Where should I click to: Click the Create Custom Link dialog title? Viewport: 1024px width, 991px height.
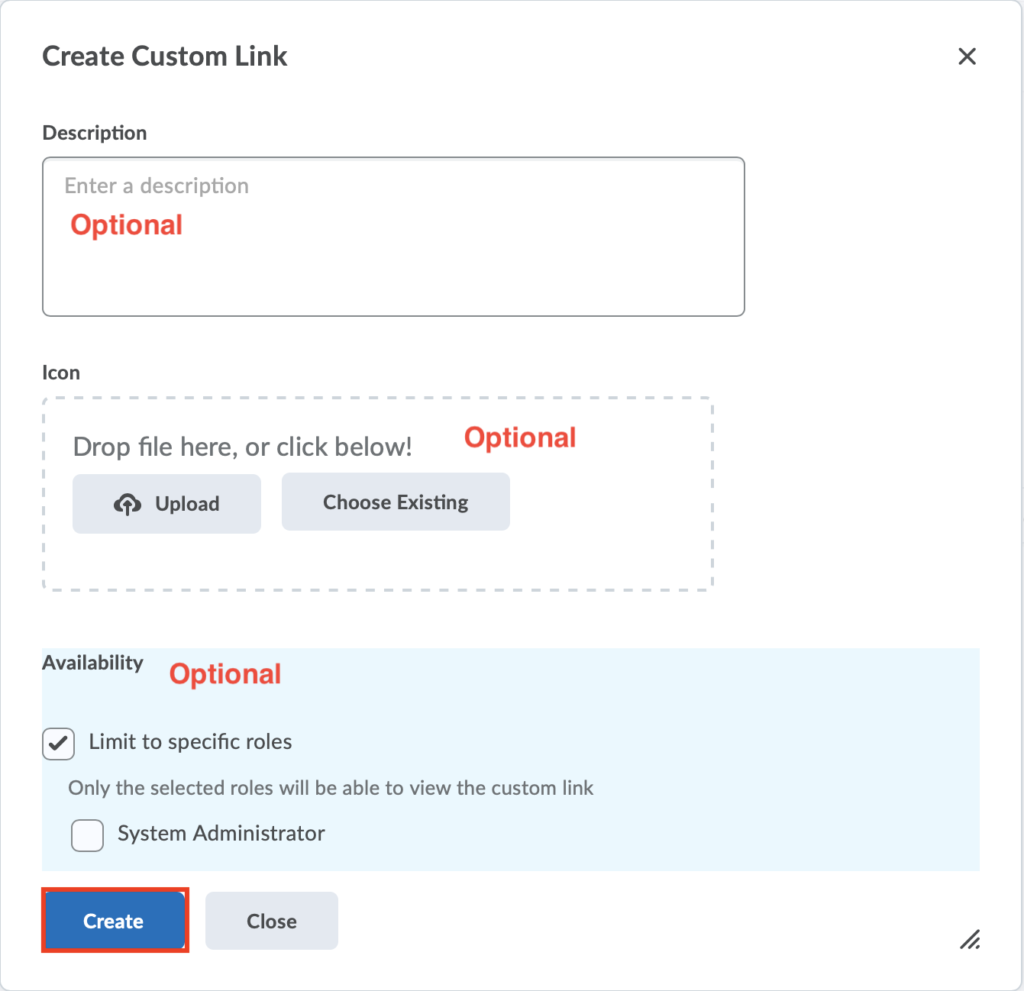[x=165, y=56]
